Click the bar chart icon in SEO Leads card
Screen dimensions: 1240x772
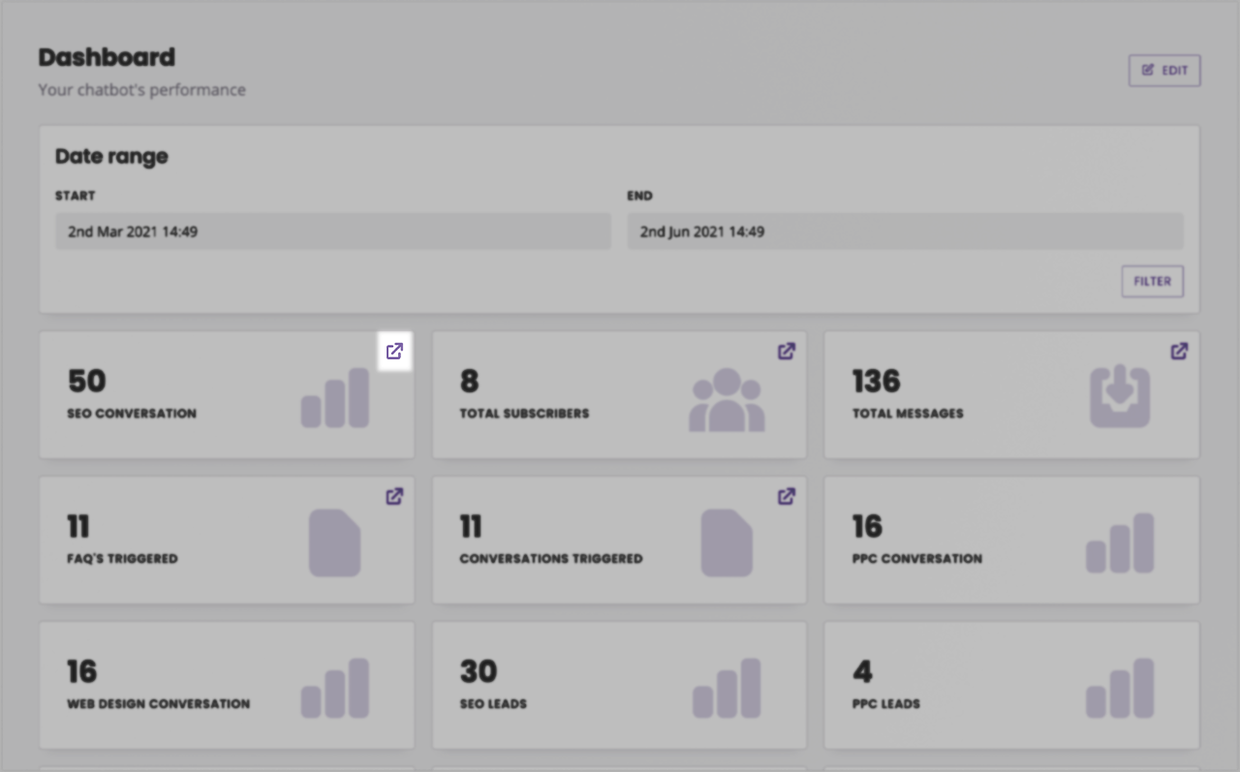[727, 688]
